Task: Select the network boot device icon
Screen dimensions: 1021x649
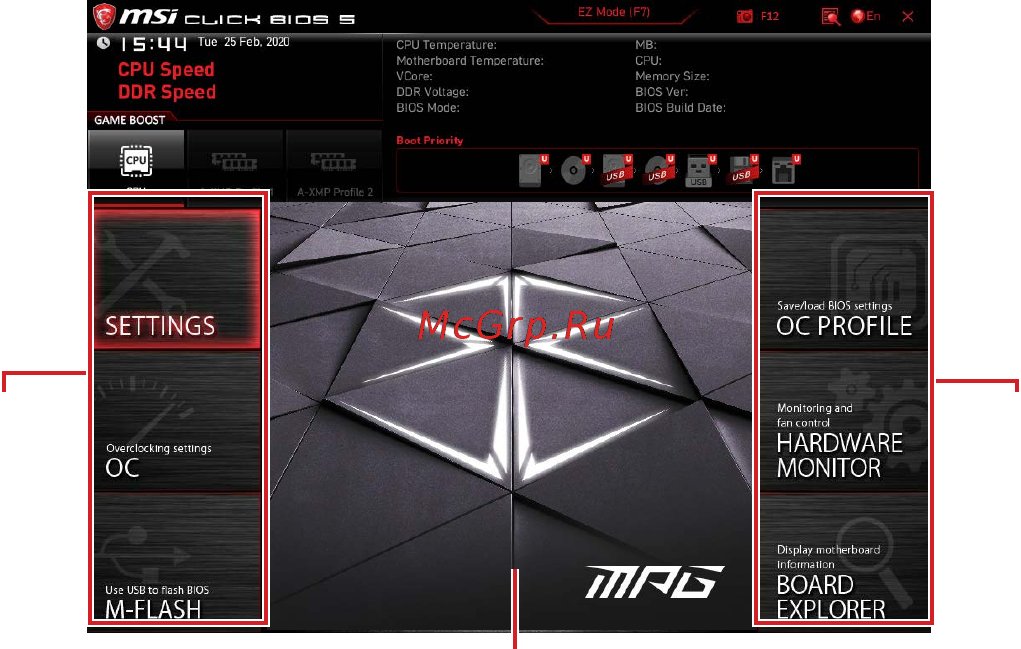Action: tap(785, 171)
